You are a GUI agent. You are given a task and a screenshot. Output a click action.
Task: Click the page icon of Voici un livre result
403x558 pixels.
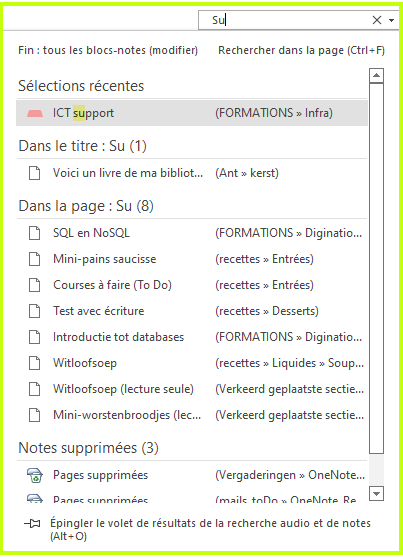coord(35,173)
